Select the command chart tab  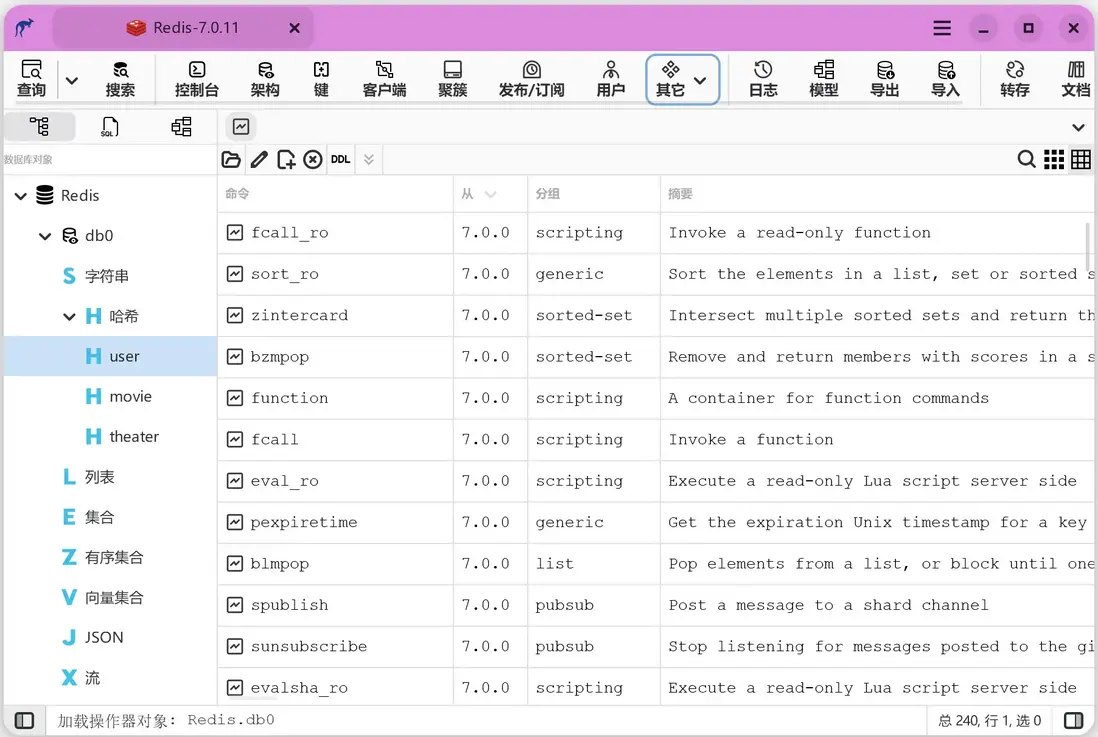point(241,127)
